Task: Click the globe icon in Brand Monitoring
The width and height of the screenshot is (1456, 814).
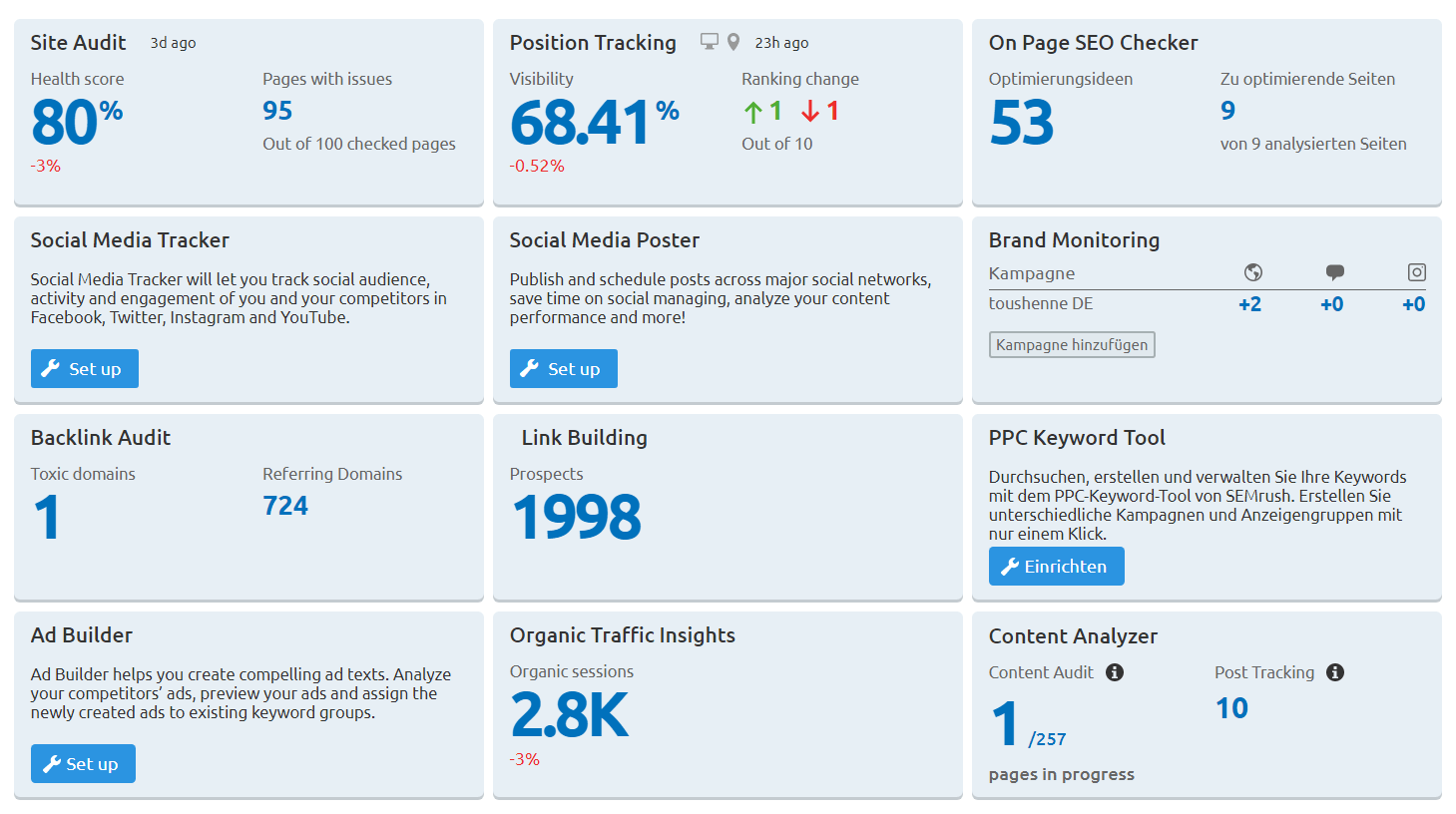Action: [1253, 272]
